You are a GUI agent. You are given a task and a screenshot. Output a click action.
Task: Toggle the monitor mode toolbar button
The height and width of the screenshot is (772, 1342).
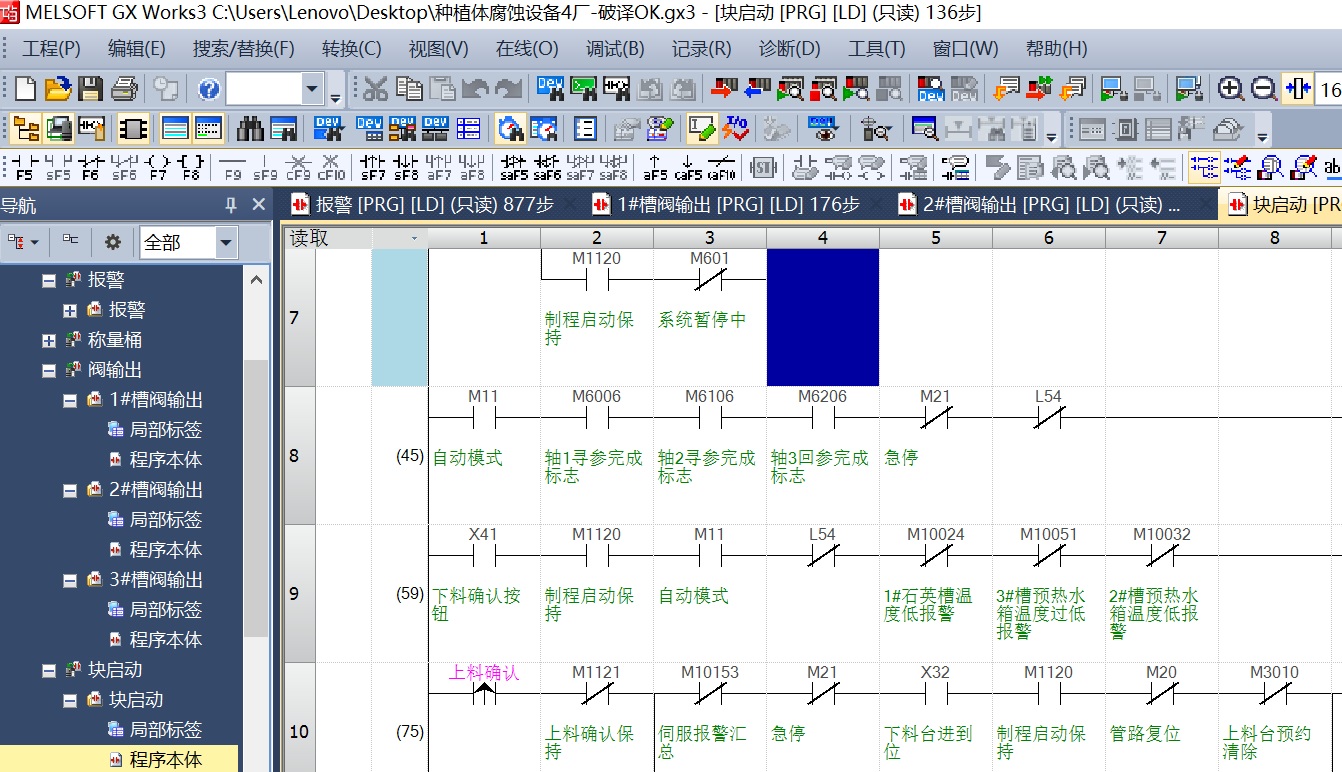coord(511,128)
